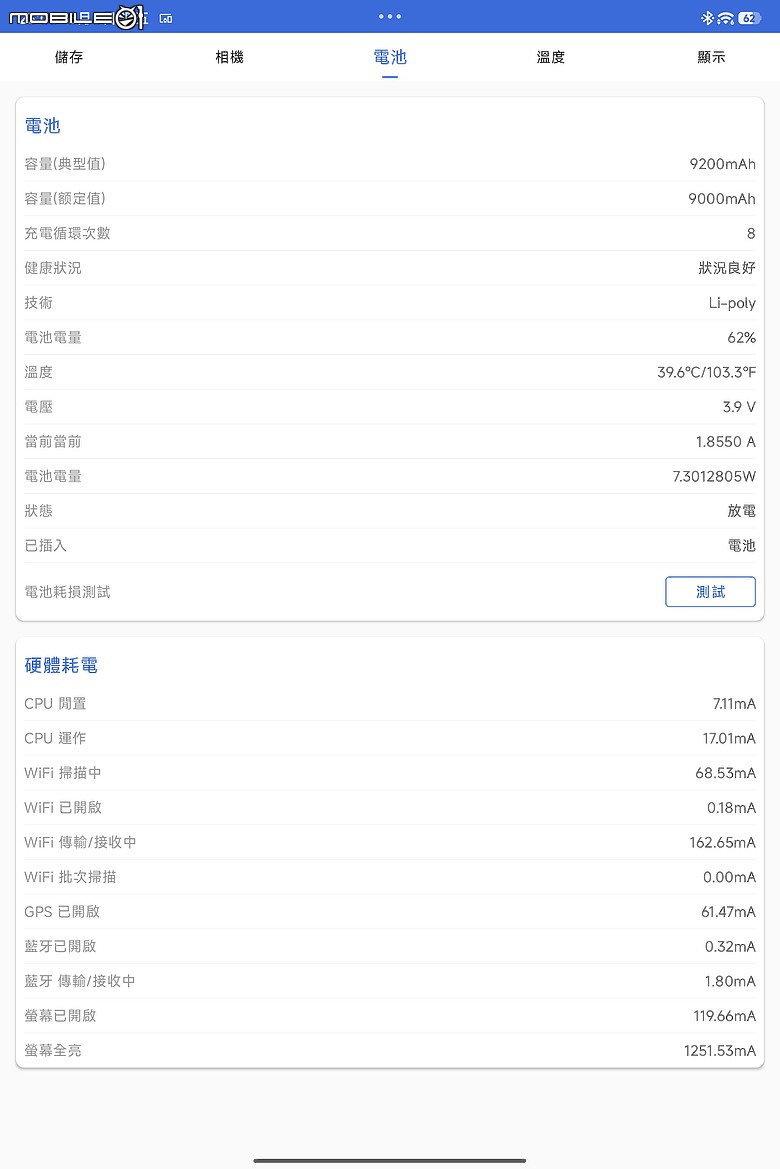The image size is (780, 1169).
Task: Select the Li-poly technology value
Action: pyautogui.click(x=732, y=303)
